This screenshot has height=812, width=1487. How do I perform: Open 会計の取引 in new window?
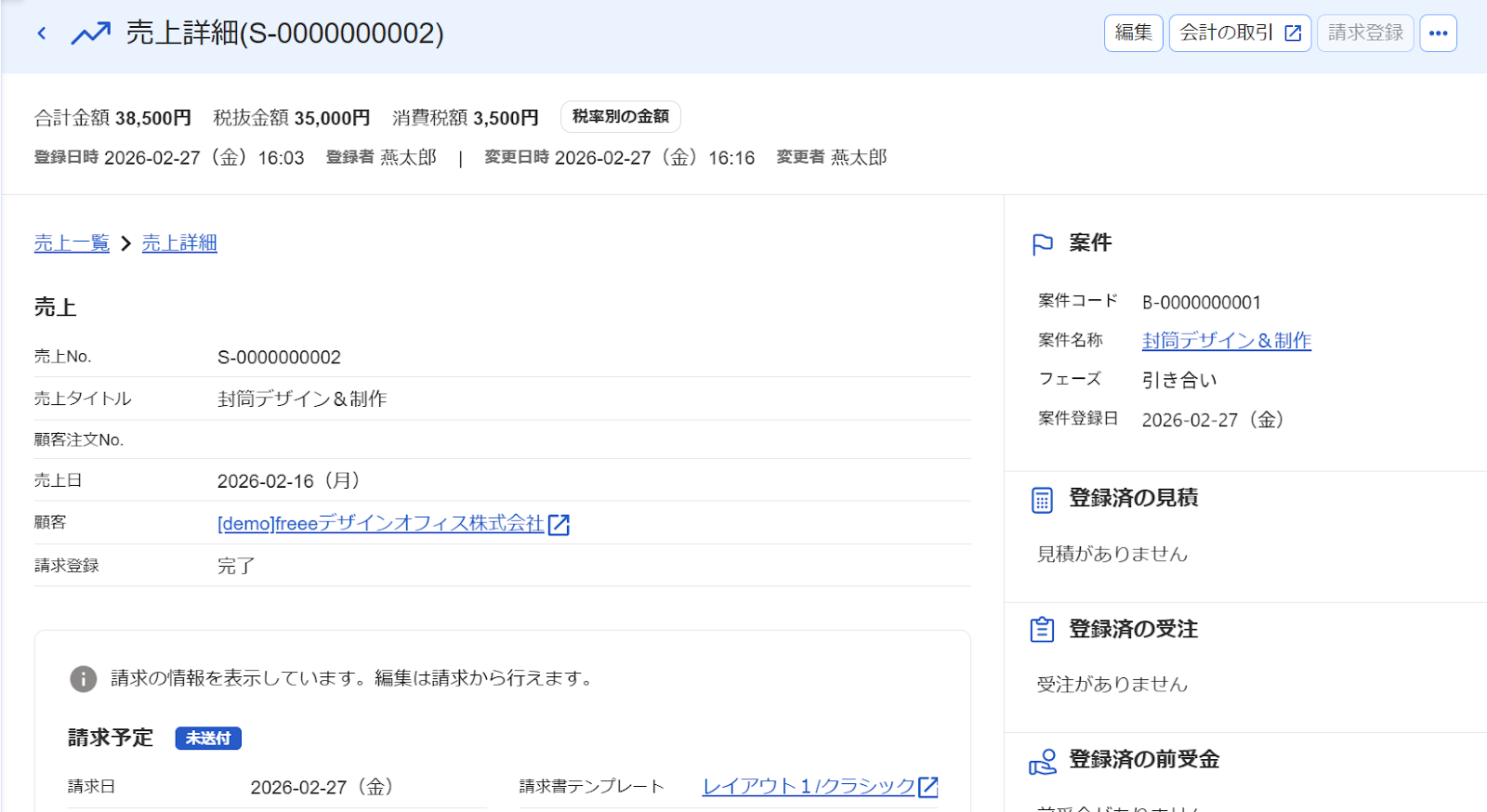(x=1240, y=33)
